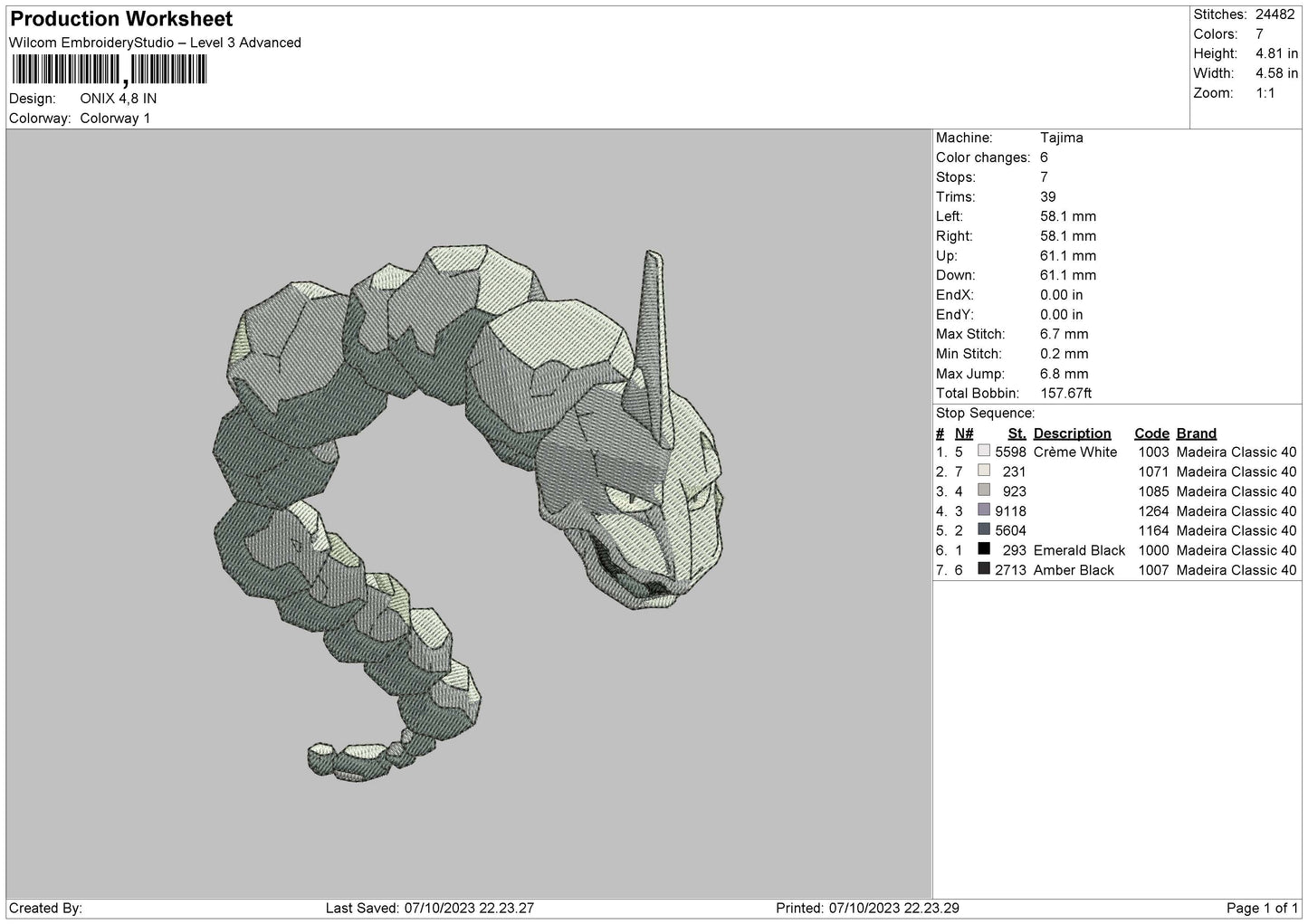Click the 'Amber Black' description
Viewport: 1308px width, 924px height.
(x=1074, y=570)
